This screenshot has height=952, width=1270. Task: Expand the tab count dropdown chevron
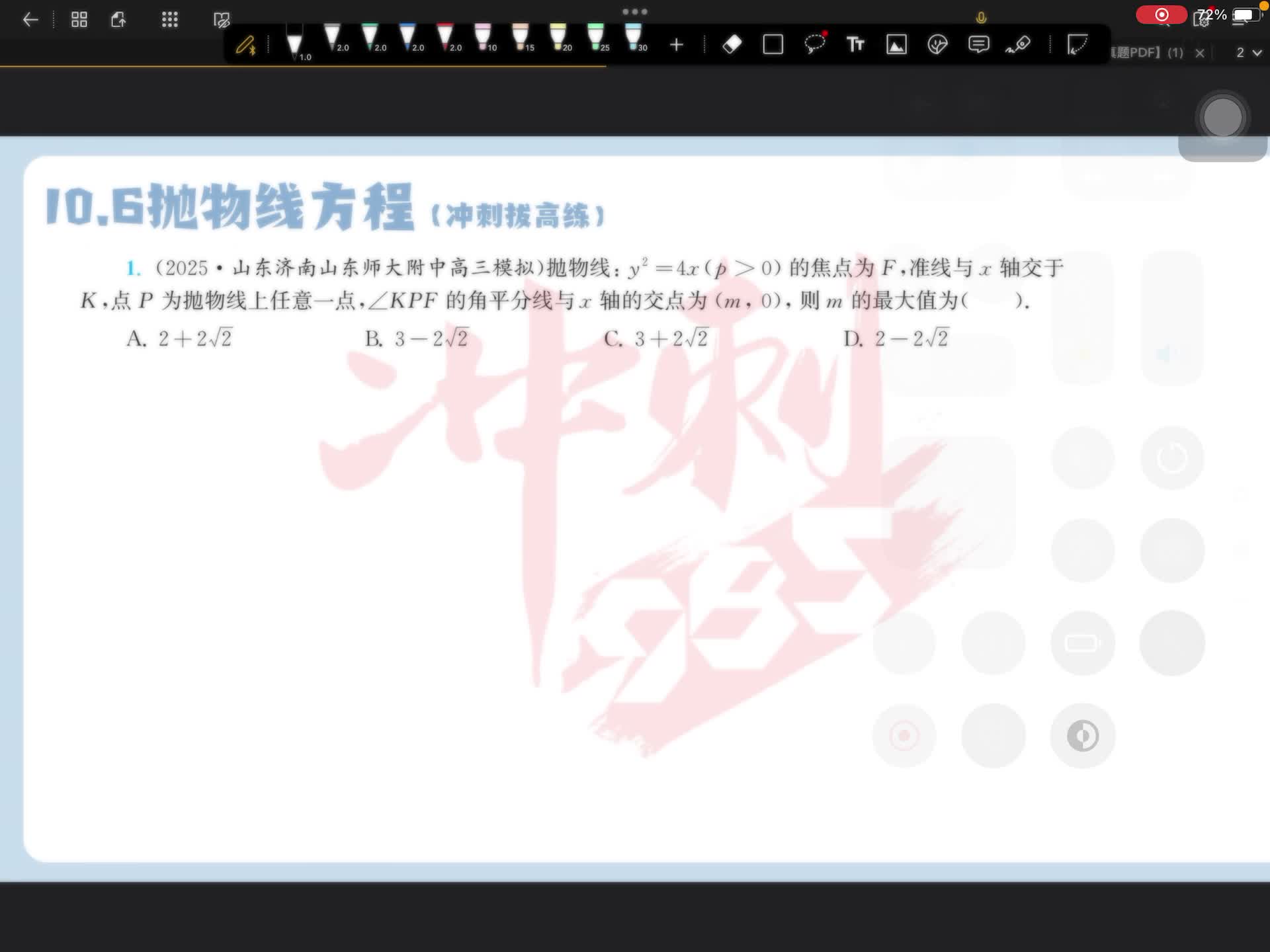pyautogui.click(x=1257, y=52)
